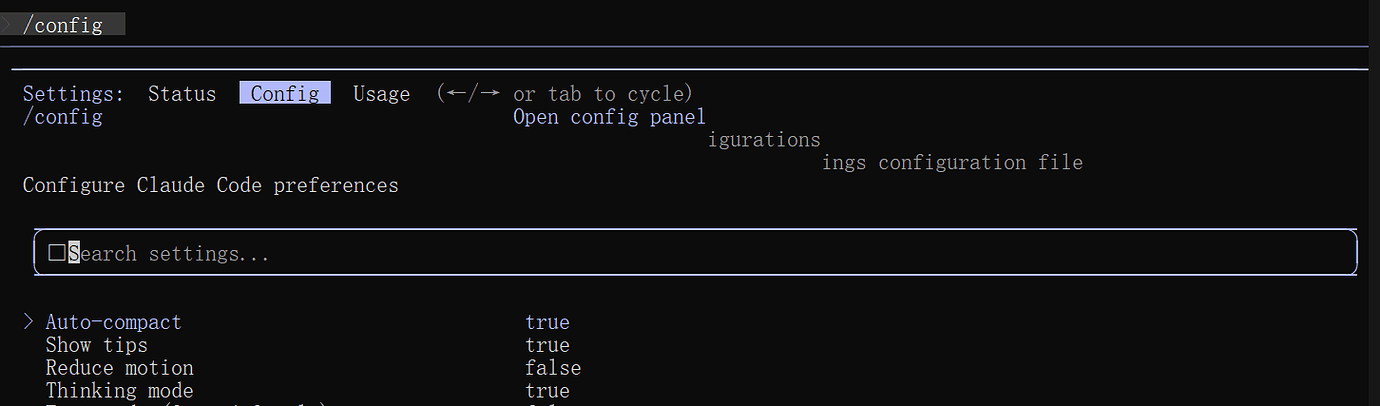This screenshot has height=406, width=1380.
Task: Switch to the Status tab
Action: [x=182, y=93]
